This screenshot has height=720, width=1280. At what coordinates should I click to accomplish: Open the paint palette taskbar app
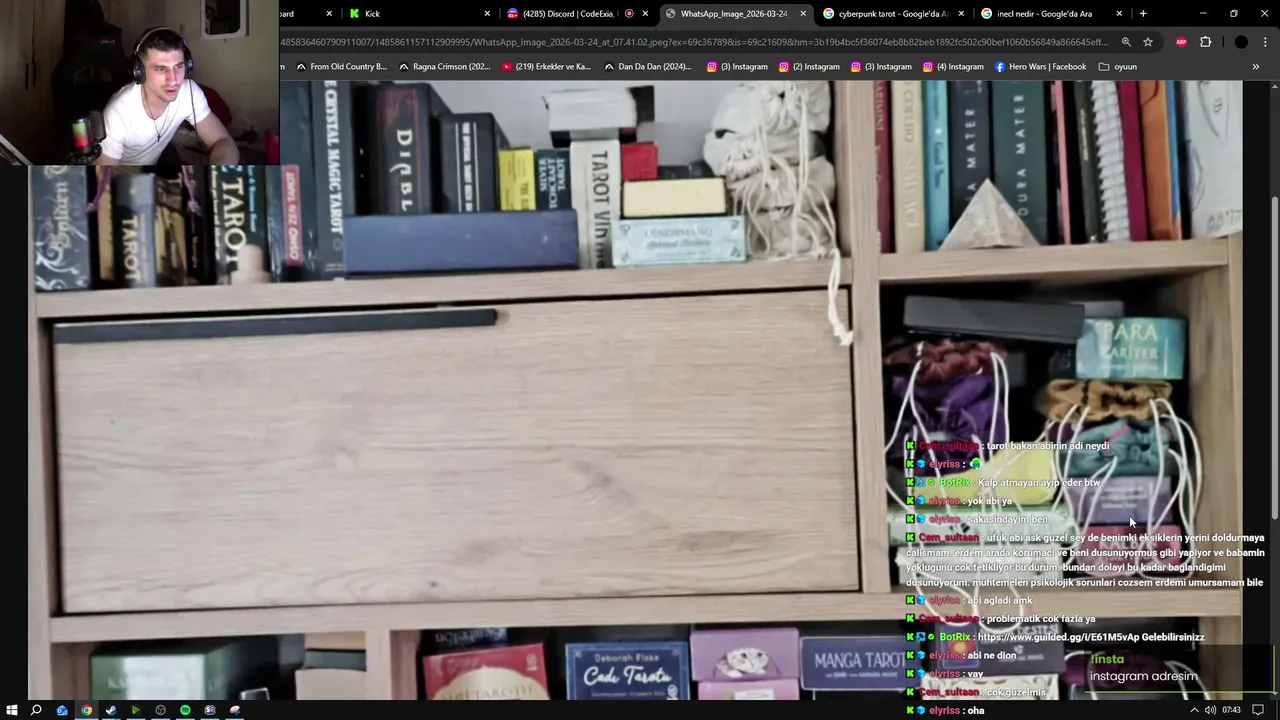tap(235, 710)
